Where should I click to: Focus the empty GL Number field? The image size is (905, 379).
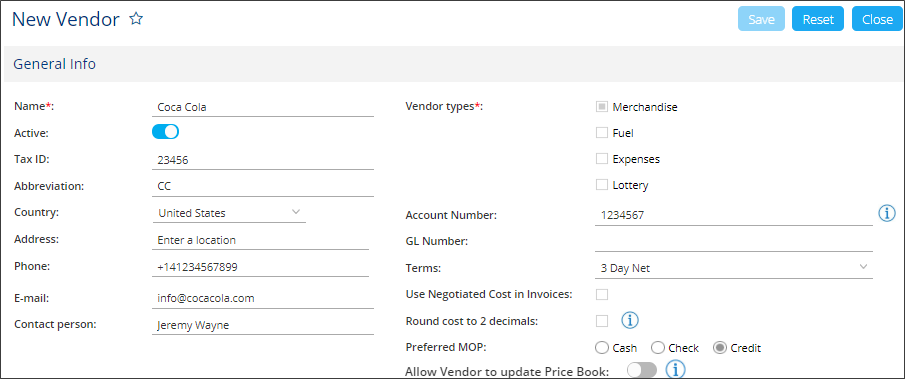pyautogui.click(x=734, y=242)
